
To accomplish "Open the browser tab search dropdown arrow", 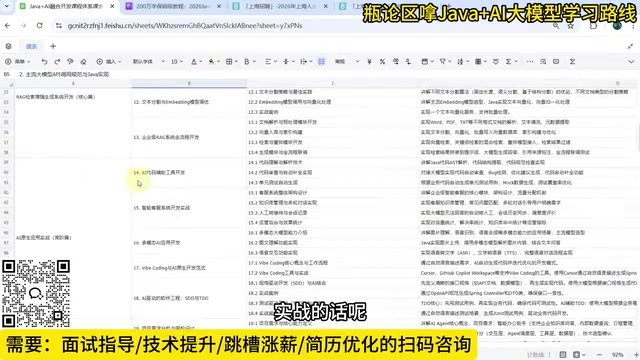I will (x=7, y=7).
